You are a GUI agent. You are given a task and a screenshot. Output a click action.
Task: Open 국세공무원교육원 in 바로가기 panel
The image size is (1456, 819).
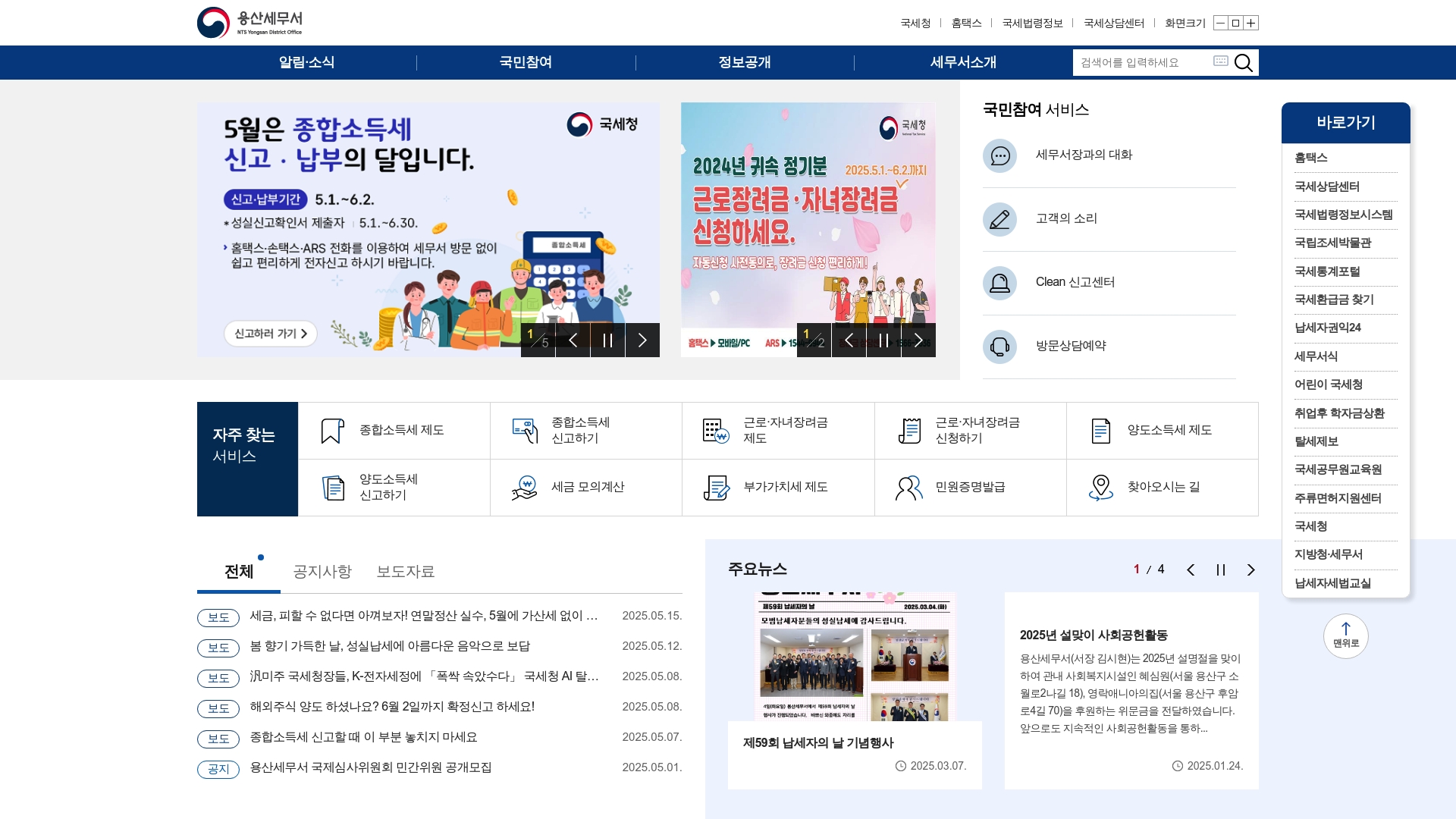click(x=1338, y=470)
